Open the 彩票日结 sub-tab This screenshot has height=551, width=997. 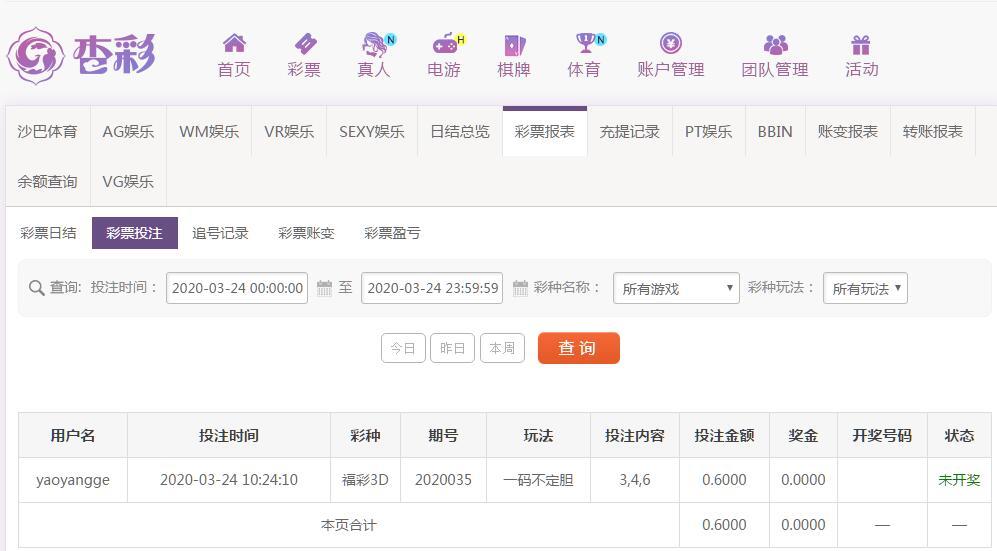tap(48, 233)
